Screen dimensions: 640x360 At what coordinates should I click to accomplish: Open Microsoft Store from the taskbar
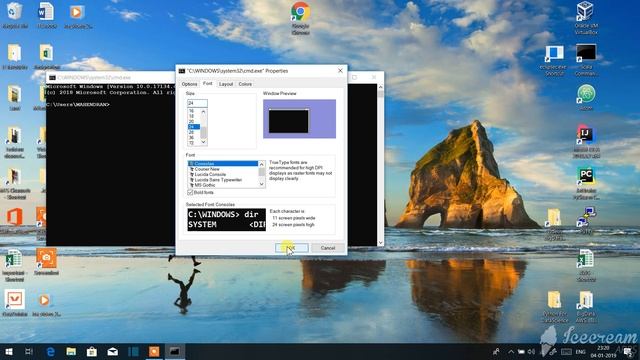tap(92, 351)
